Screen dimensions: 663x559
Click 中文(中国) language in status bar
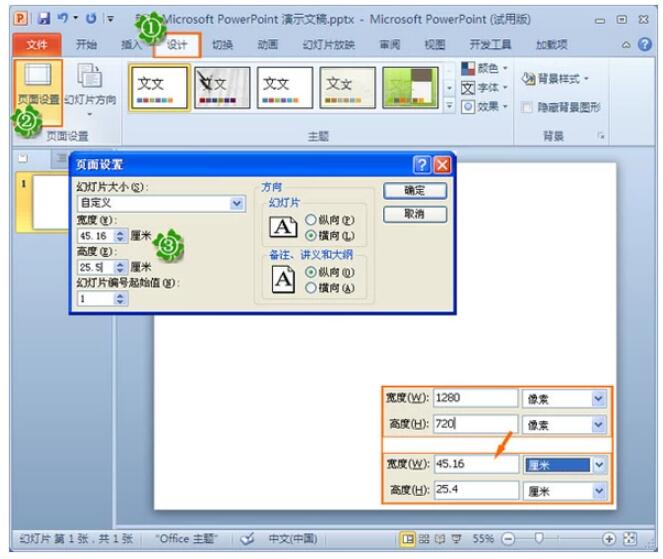point(293,538)
